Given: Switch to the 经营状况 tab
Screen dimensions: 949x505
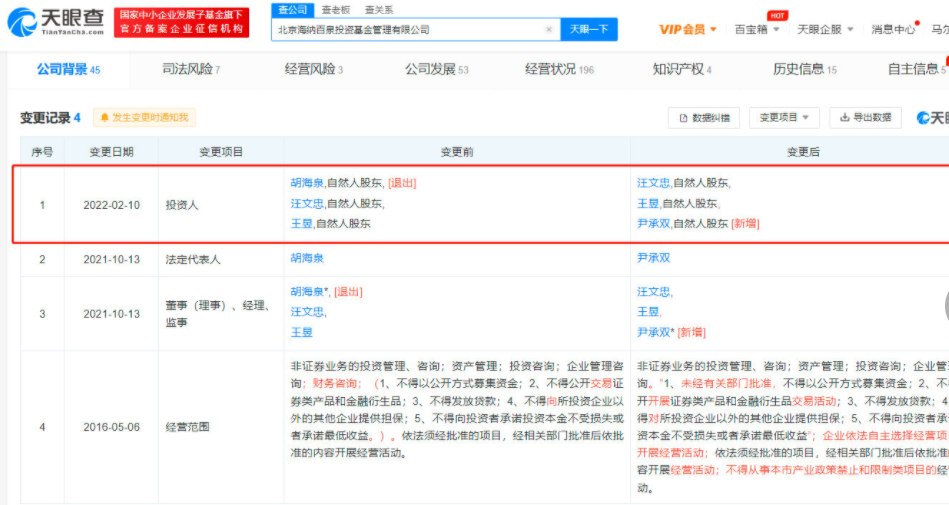Looking at the screenshot, I should (x=559, y=70).
